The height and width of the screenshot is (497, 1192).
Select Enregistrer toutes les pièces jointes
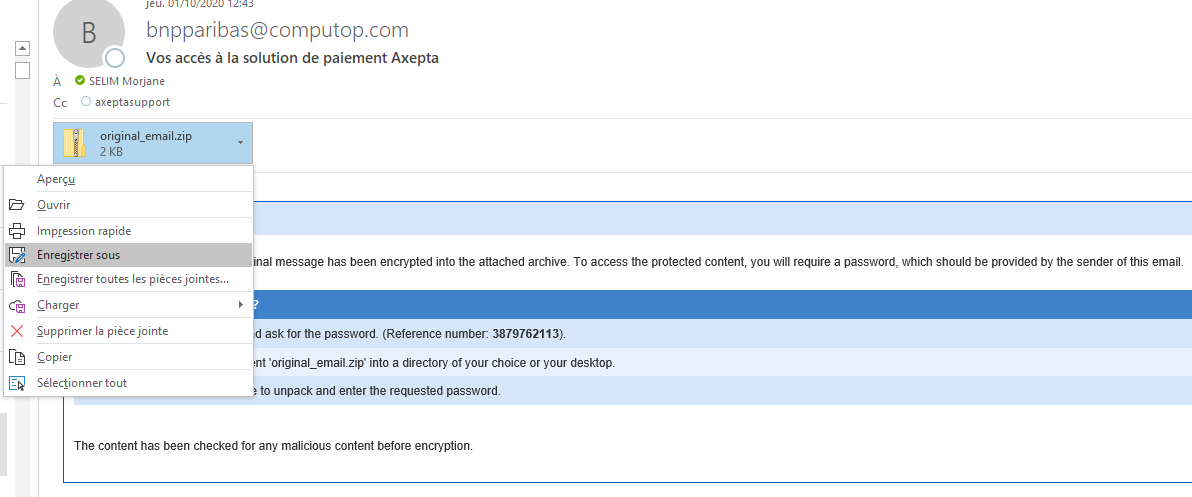133,280
